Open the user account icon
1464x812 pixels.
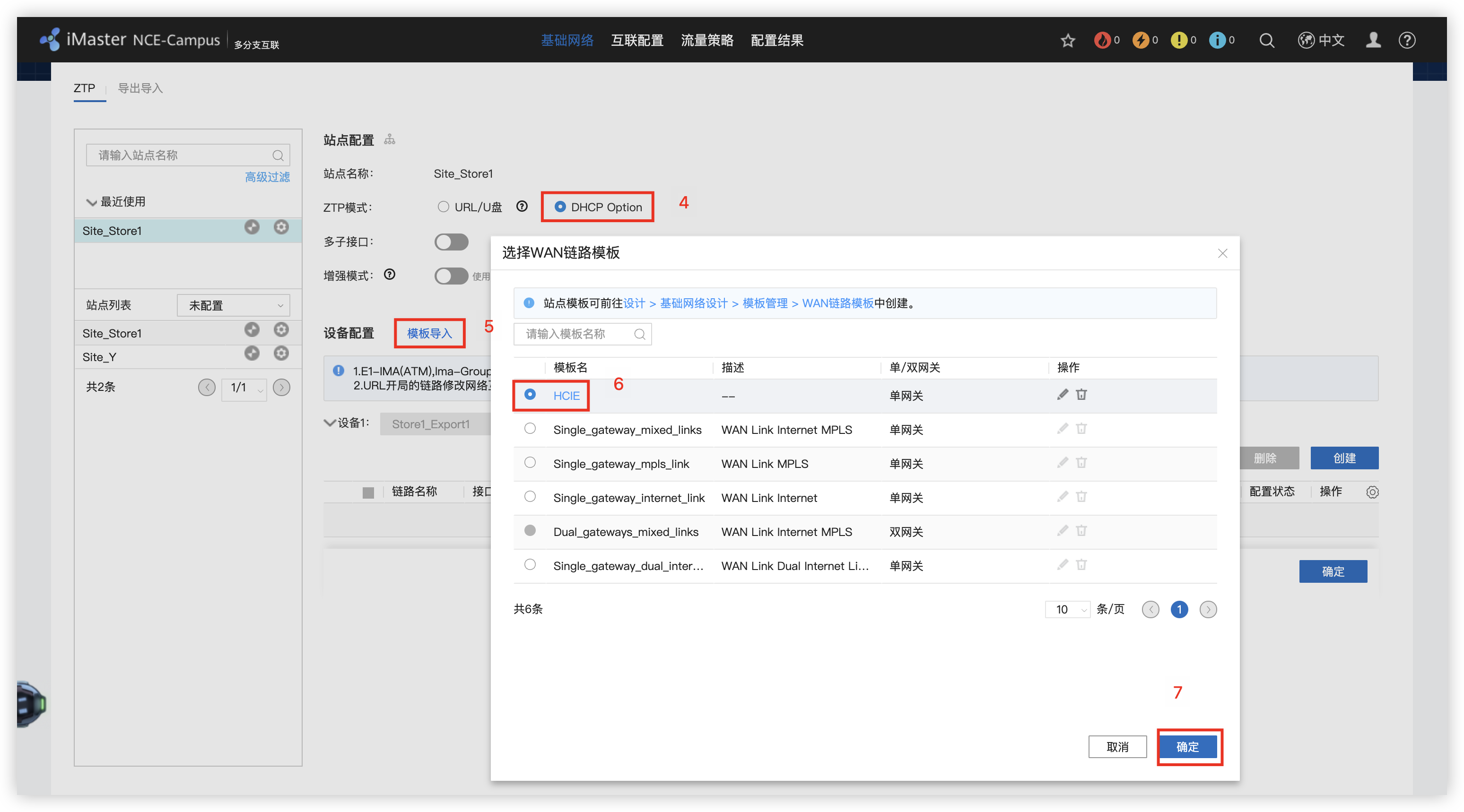click(x=1373, y=40)
